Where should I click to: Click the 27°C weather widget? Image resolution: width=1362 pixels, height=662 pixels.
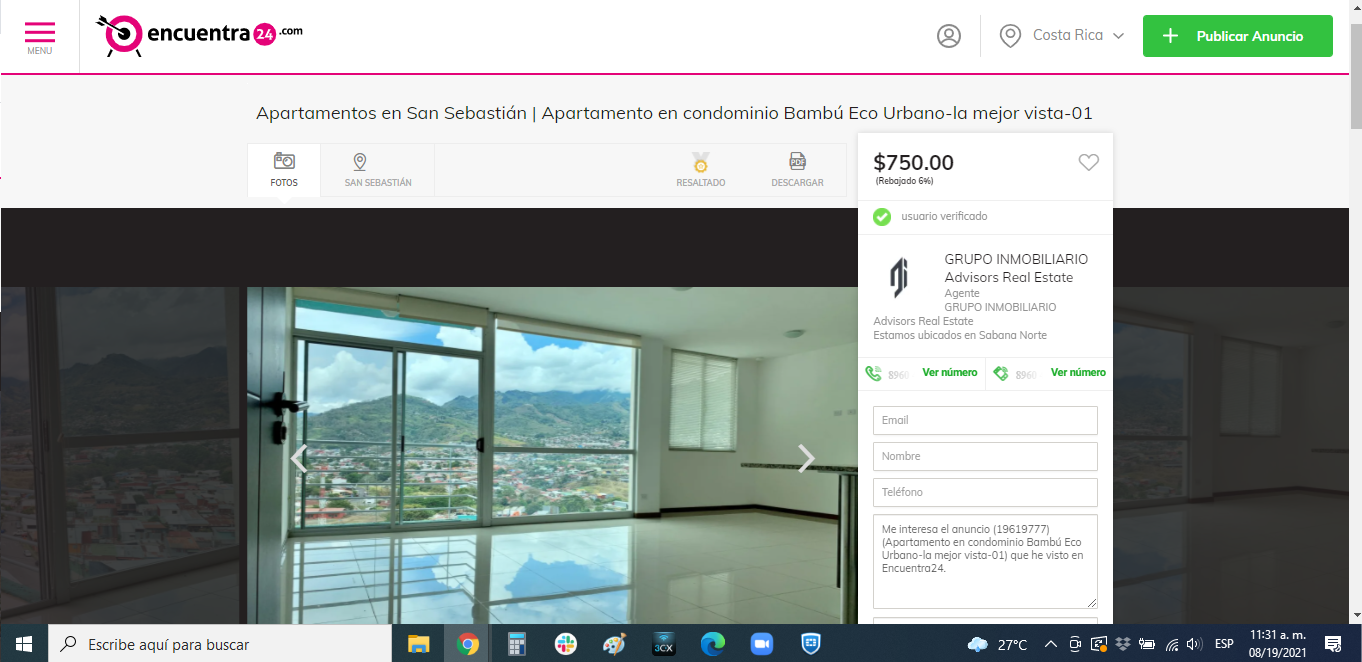pos(997,644)
